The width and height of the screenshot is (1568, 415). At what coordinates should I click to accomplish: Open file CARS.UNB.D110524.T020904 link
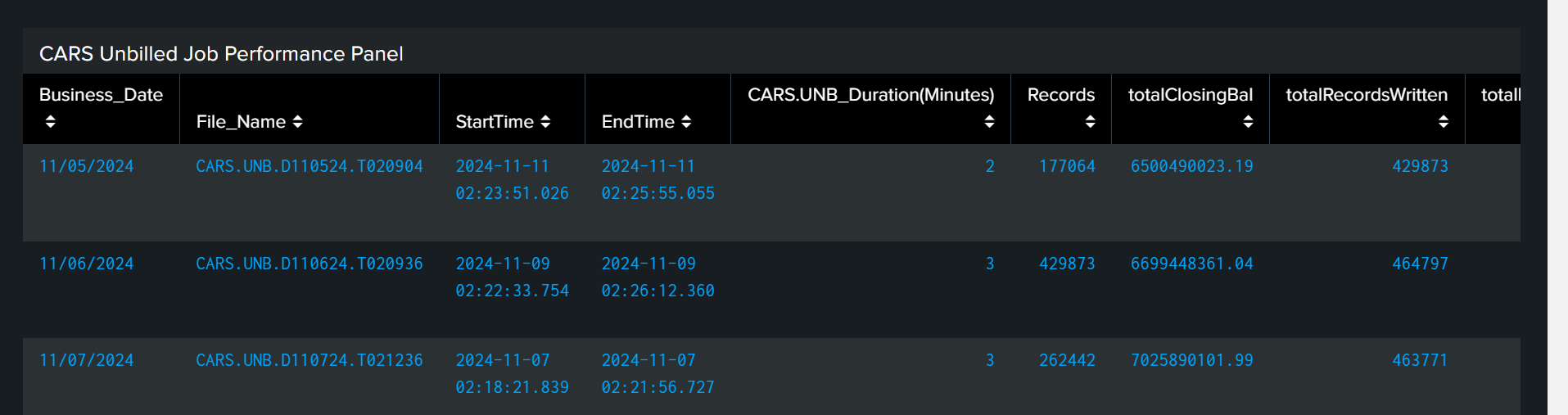(x=309, y=166)
